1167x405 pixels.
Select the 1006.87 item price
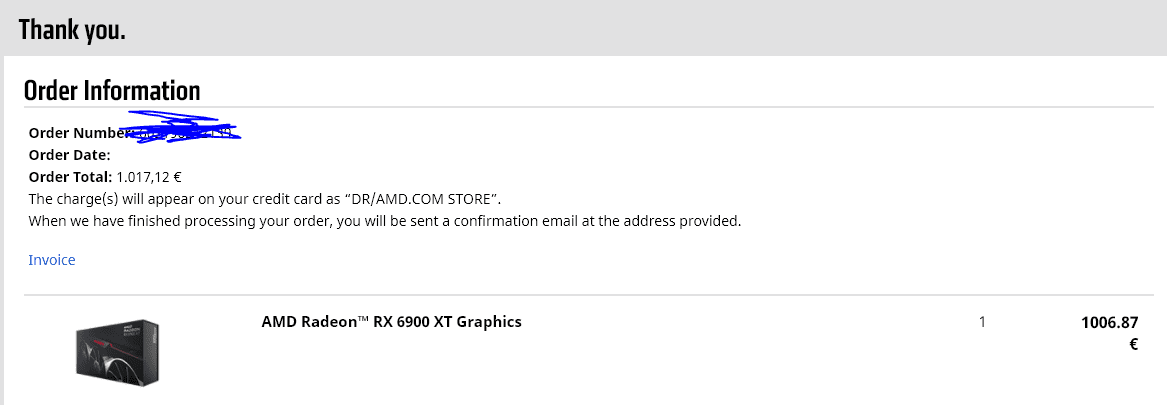pyautogui.click(x=1110, y=323)
